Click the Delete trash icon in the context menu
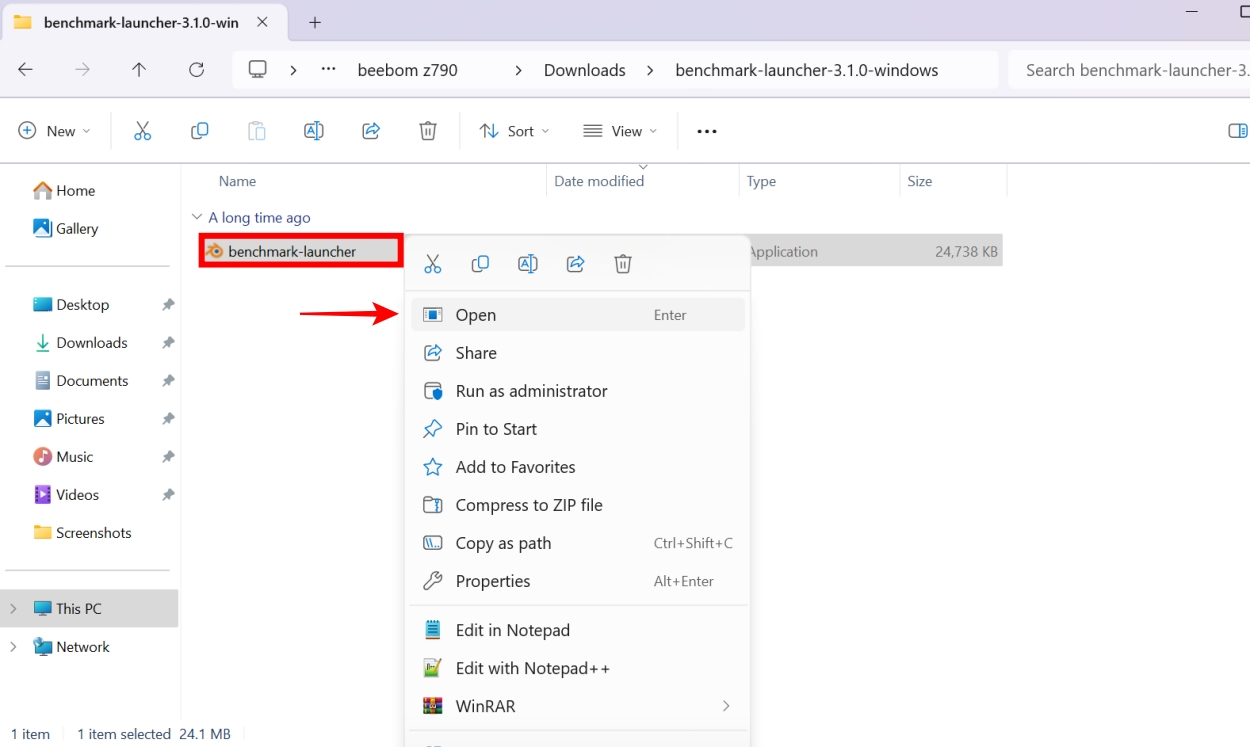The height and width of the screenshot is (747, 1250). coord(623,264)
